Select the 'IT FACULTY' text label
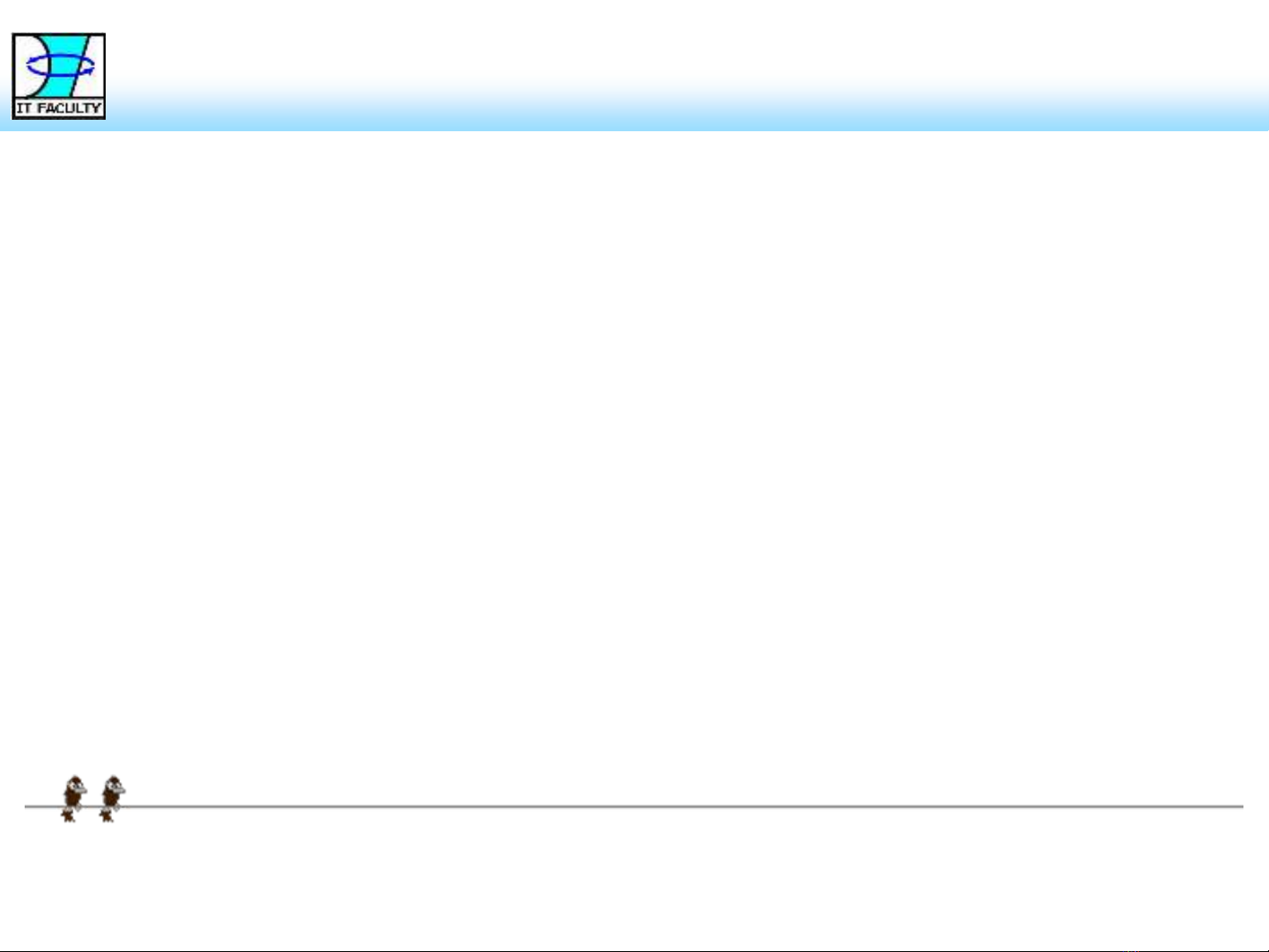Viewport: 1269px width, 952px height. click(59, 109)
